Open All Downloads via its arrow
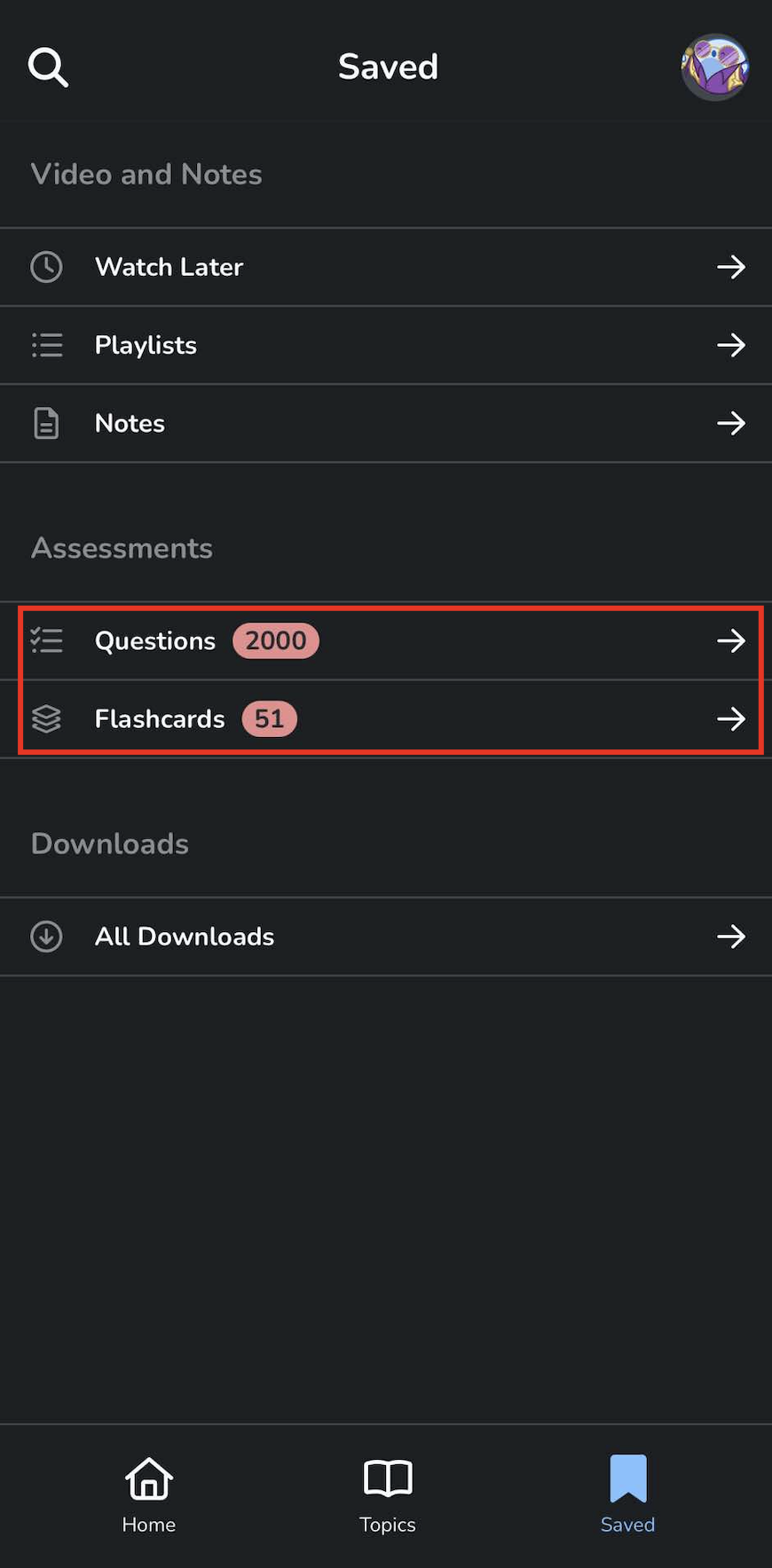Screen dimensions: 772x1568 click(730, 937)
